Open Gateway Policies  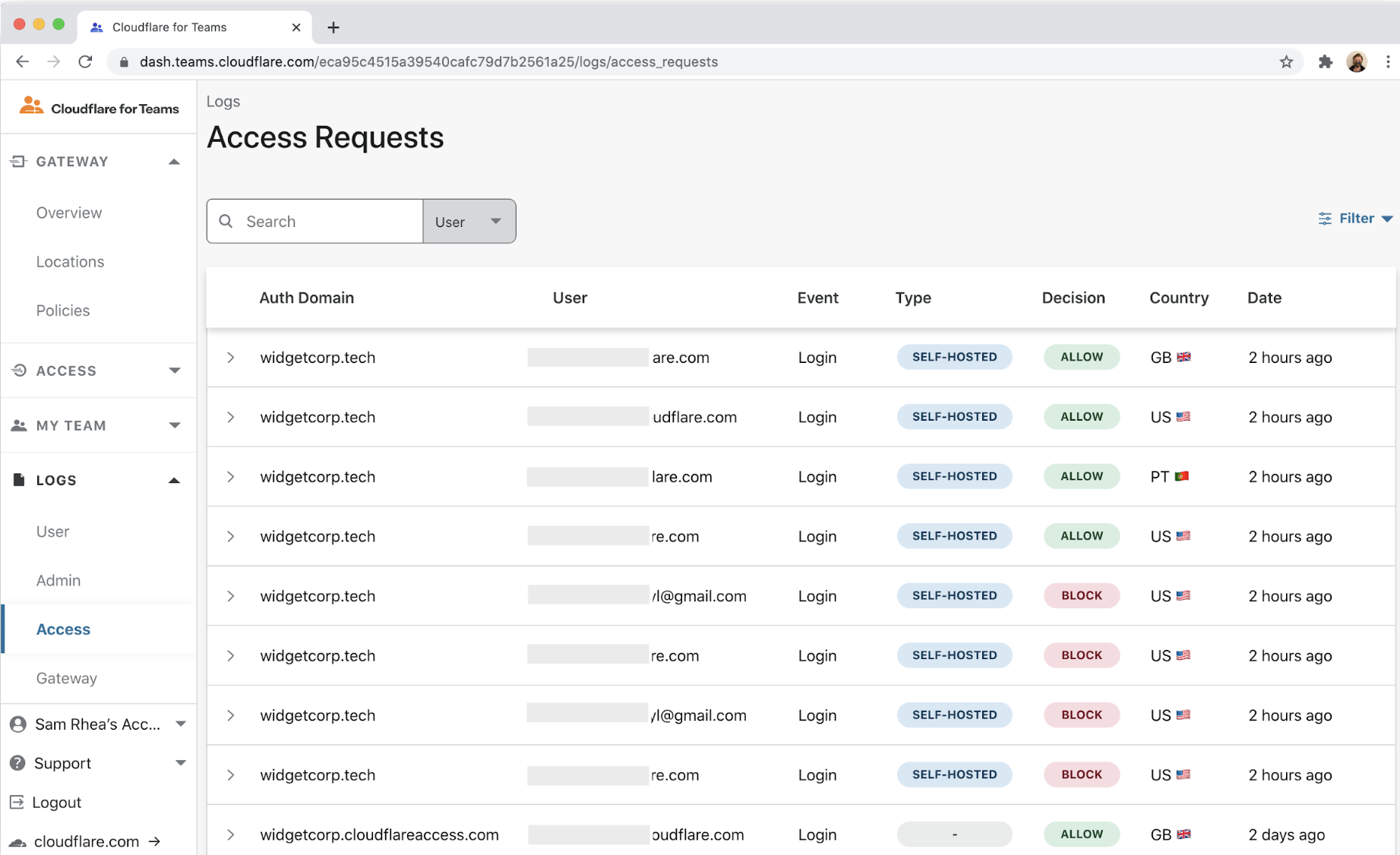pyautogui.click(x=63, y=311)
